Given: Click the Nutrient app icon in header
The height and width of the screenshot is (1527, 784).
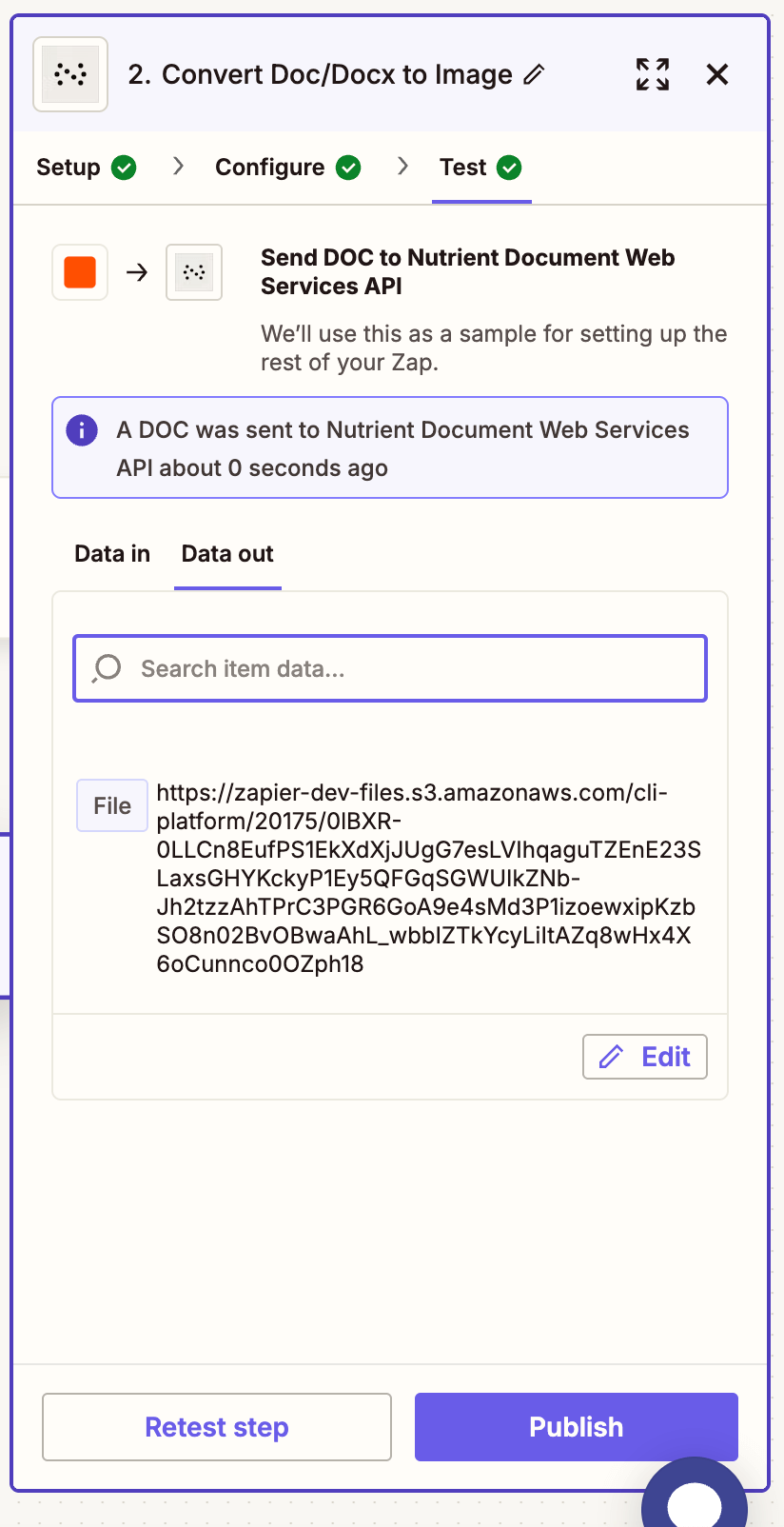Looking at the screenshot, I should click(x=70, y=74).
